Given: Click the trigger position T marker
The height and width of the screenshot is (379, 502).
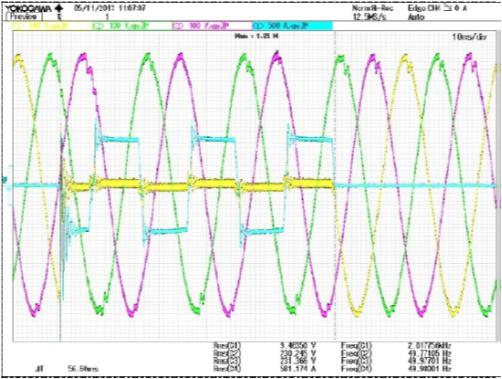Looking at the screenshot, I should 60,16.
